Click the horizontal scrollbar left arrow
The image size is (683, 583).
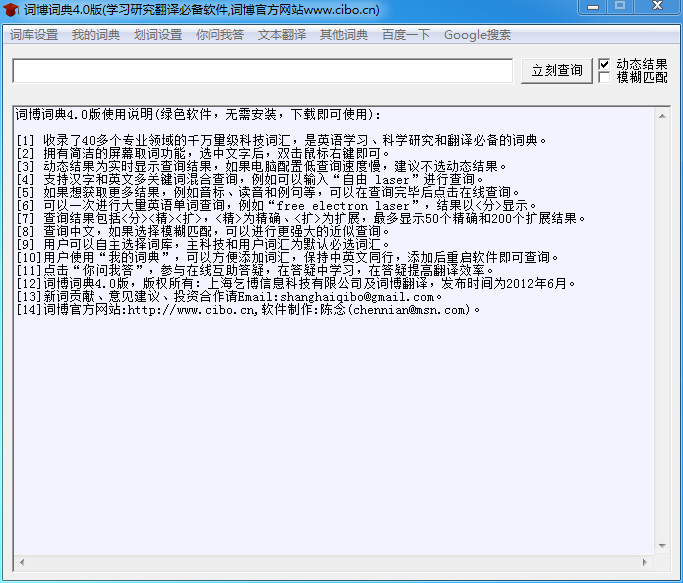pos(22,562)
